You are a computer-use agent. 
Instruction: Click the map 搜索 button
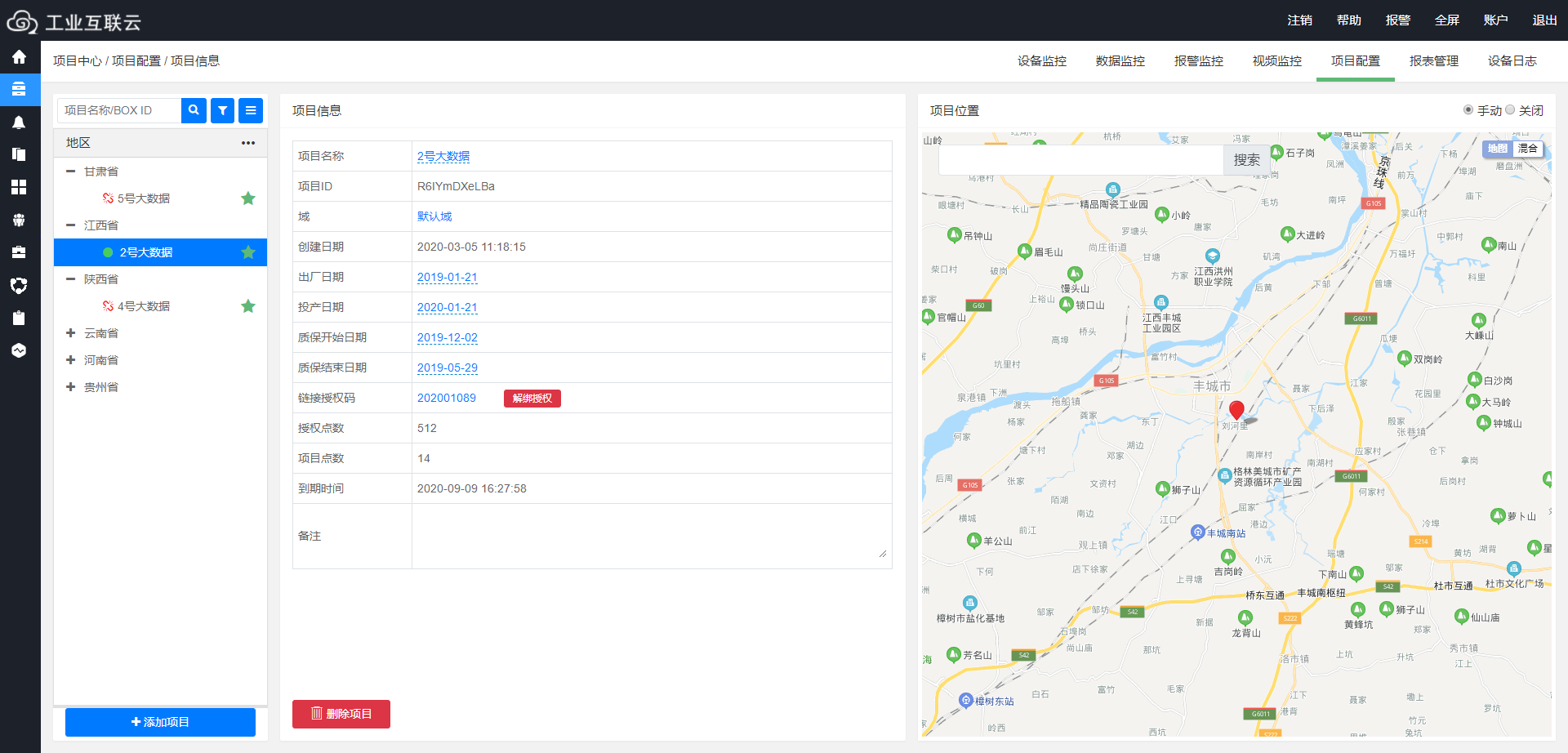pos(1247,160)
